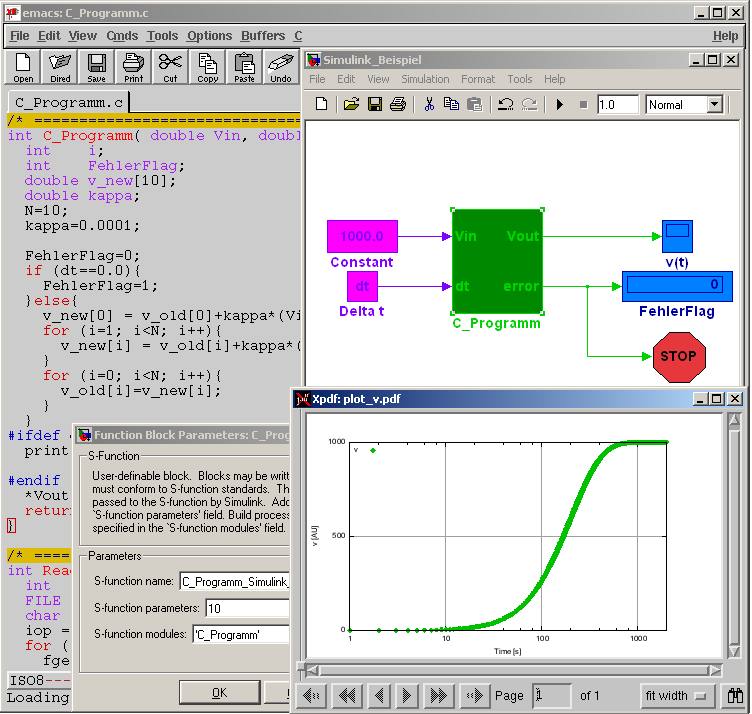Click the Copy icon in emacs toolbar
This screenshot has width=752, height=714.
pos(207,67)
